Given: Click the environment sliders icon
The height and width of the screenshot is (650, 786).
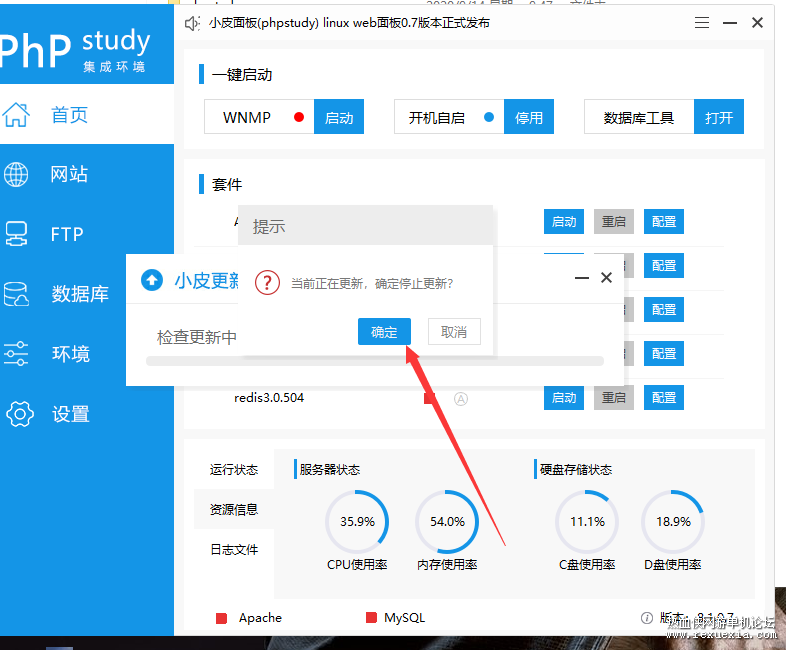Looking at the screenshot, I should 16,354.
